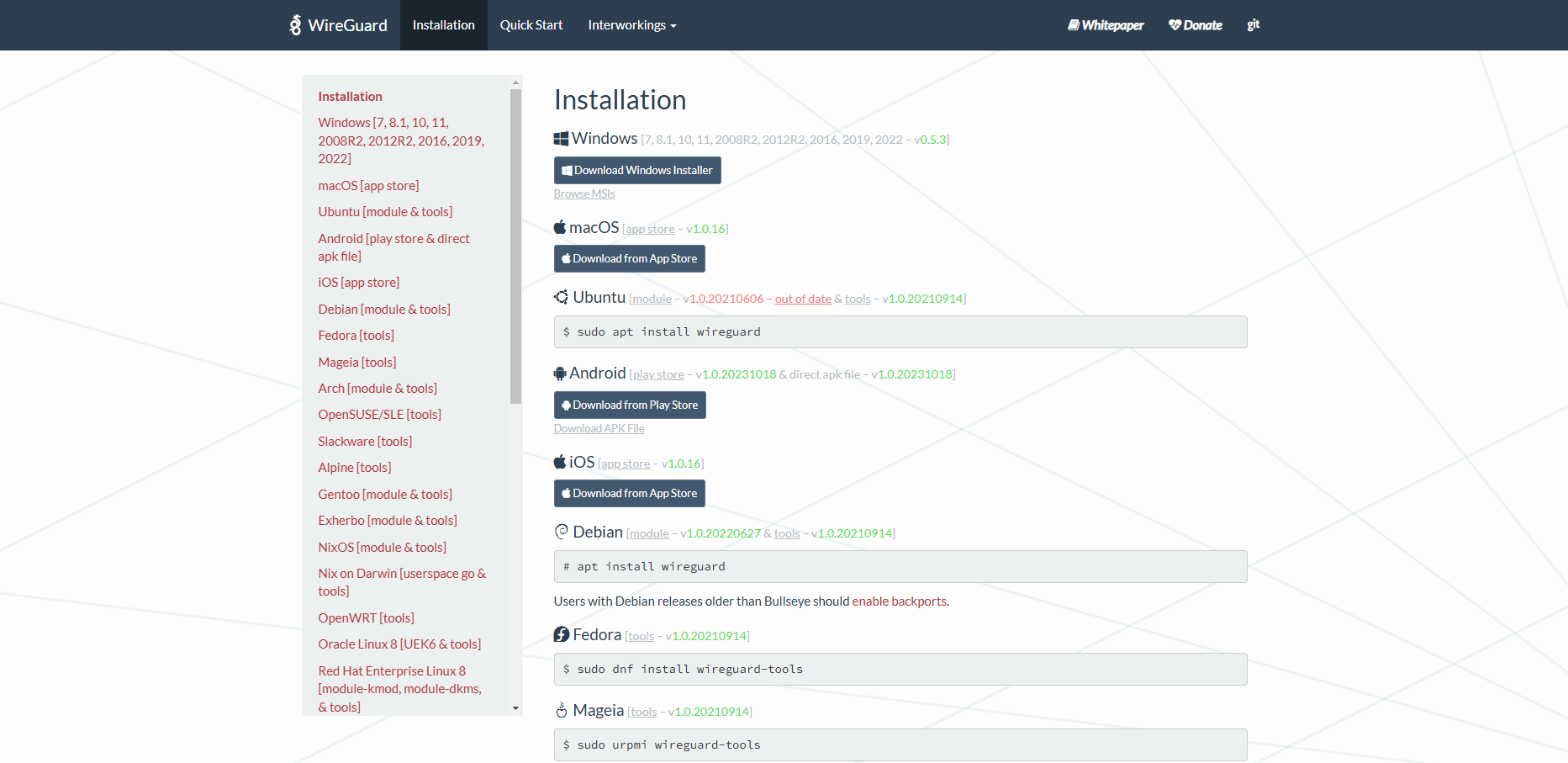Jump to Windows section in sidebar
The width and height of the screenshot is (1568, 763).
coord(401,140)
